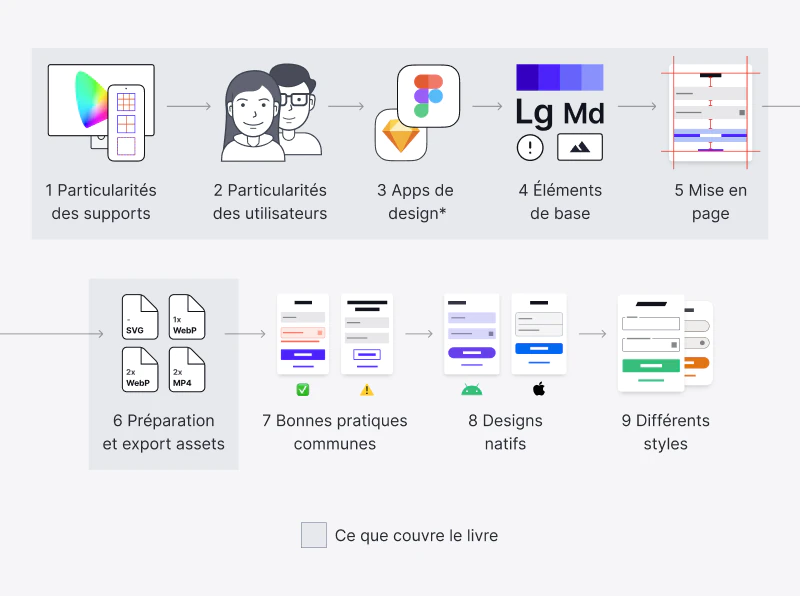This screenshot has height=596, width=800.
Task: Click the Figma app icon
Action: (x=429, y=96)
